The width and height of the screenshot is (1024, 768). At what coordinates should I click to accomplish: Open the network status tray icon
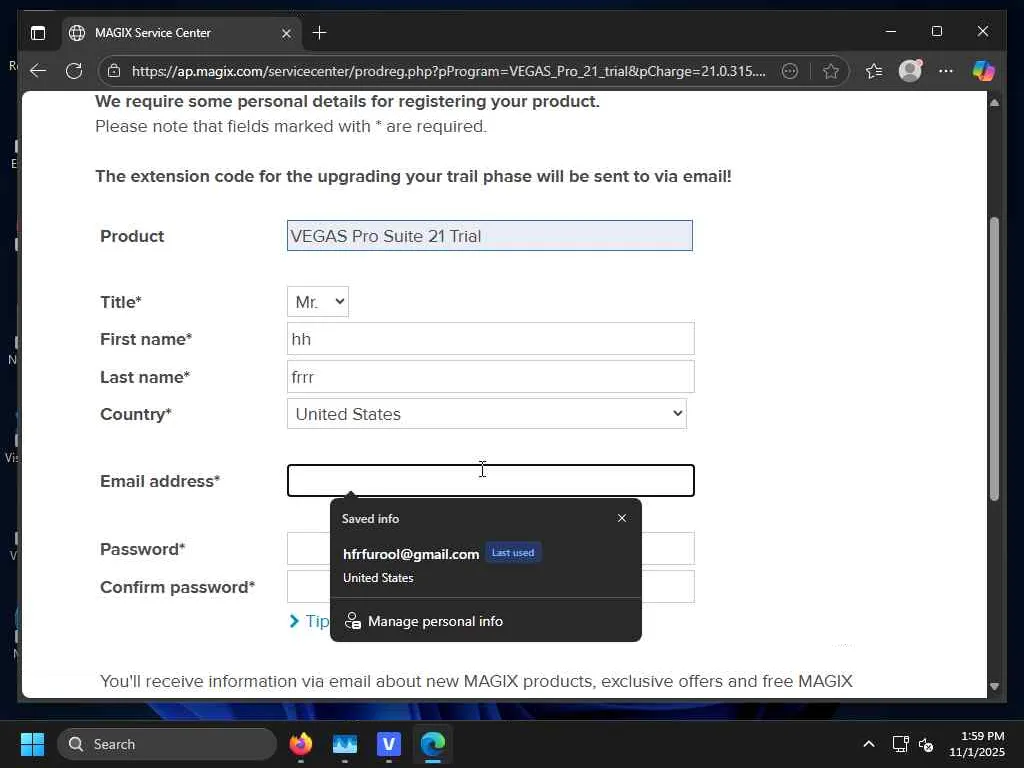tap(900, 744)
